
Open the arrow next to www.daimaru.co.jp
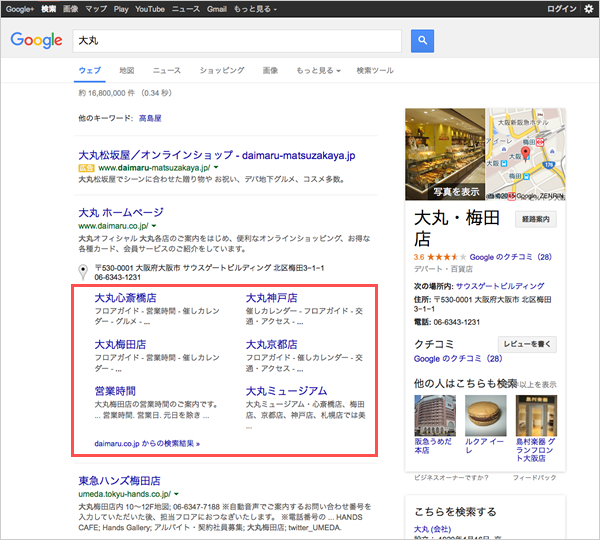[154, 226]
